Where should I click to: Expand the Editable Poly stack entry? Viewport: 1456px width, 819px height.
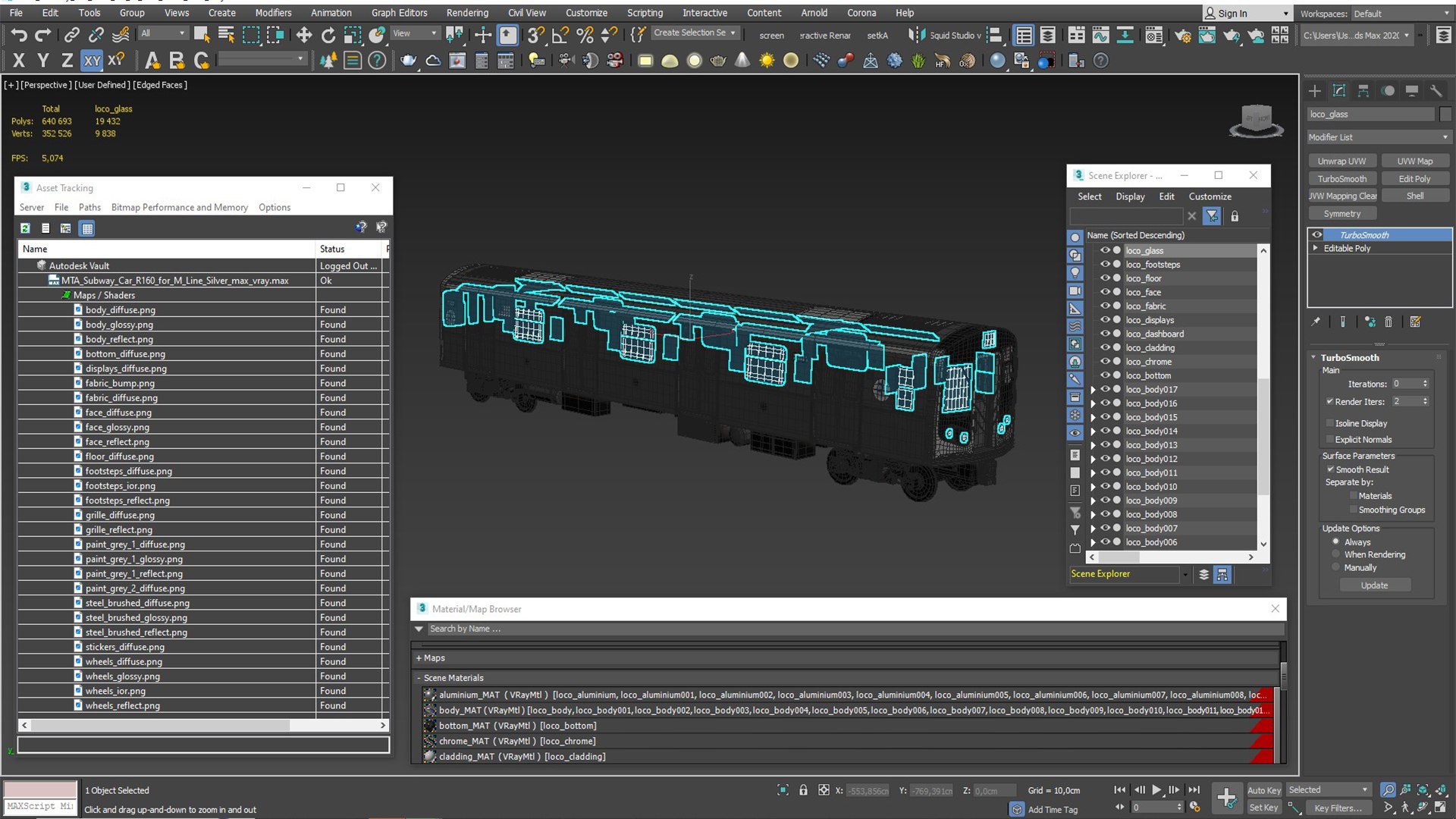point(1316,248)
